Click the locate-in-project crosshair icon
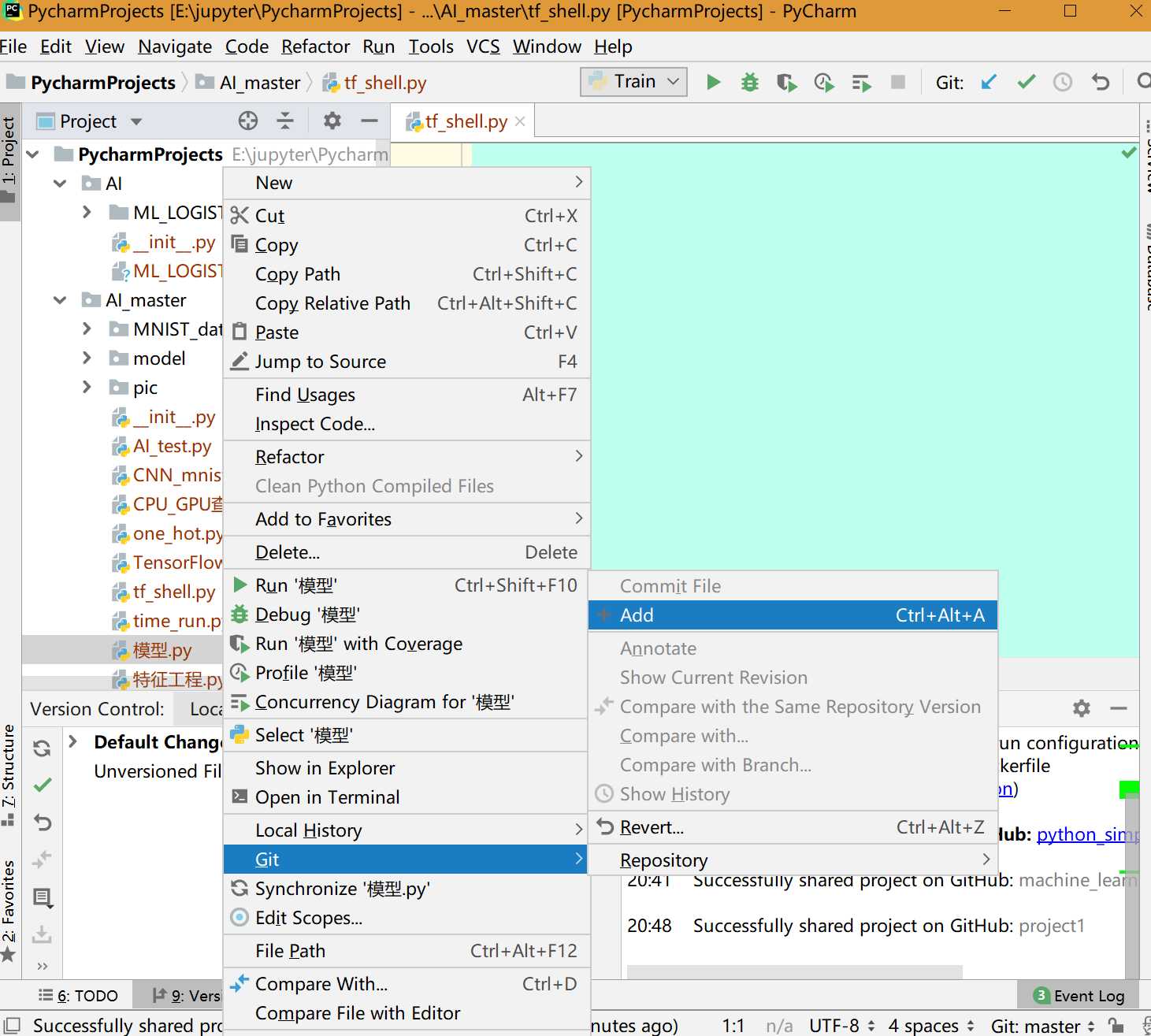The width and height of the screenshot is (1151, 1036). click(x=248, y=121)
